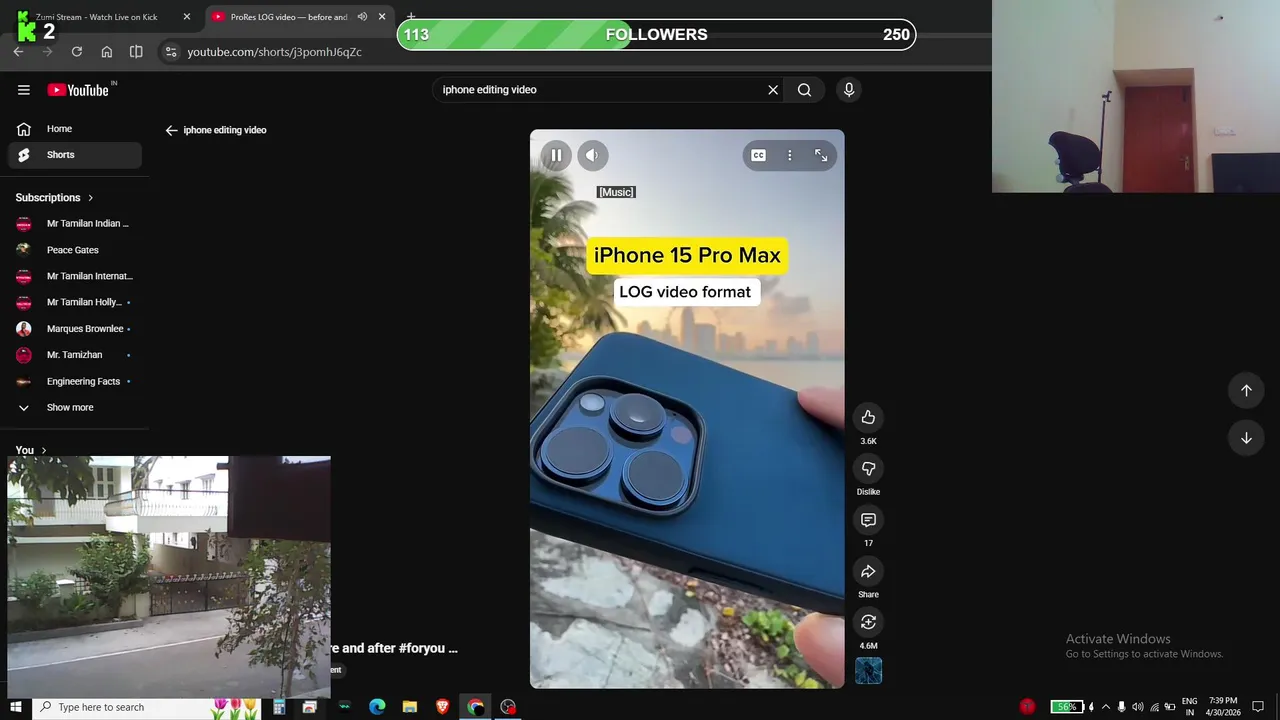Show hidden system tray icons chevron
This screenshot has width=1280, height=720.
click(x=1106, y=707)
